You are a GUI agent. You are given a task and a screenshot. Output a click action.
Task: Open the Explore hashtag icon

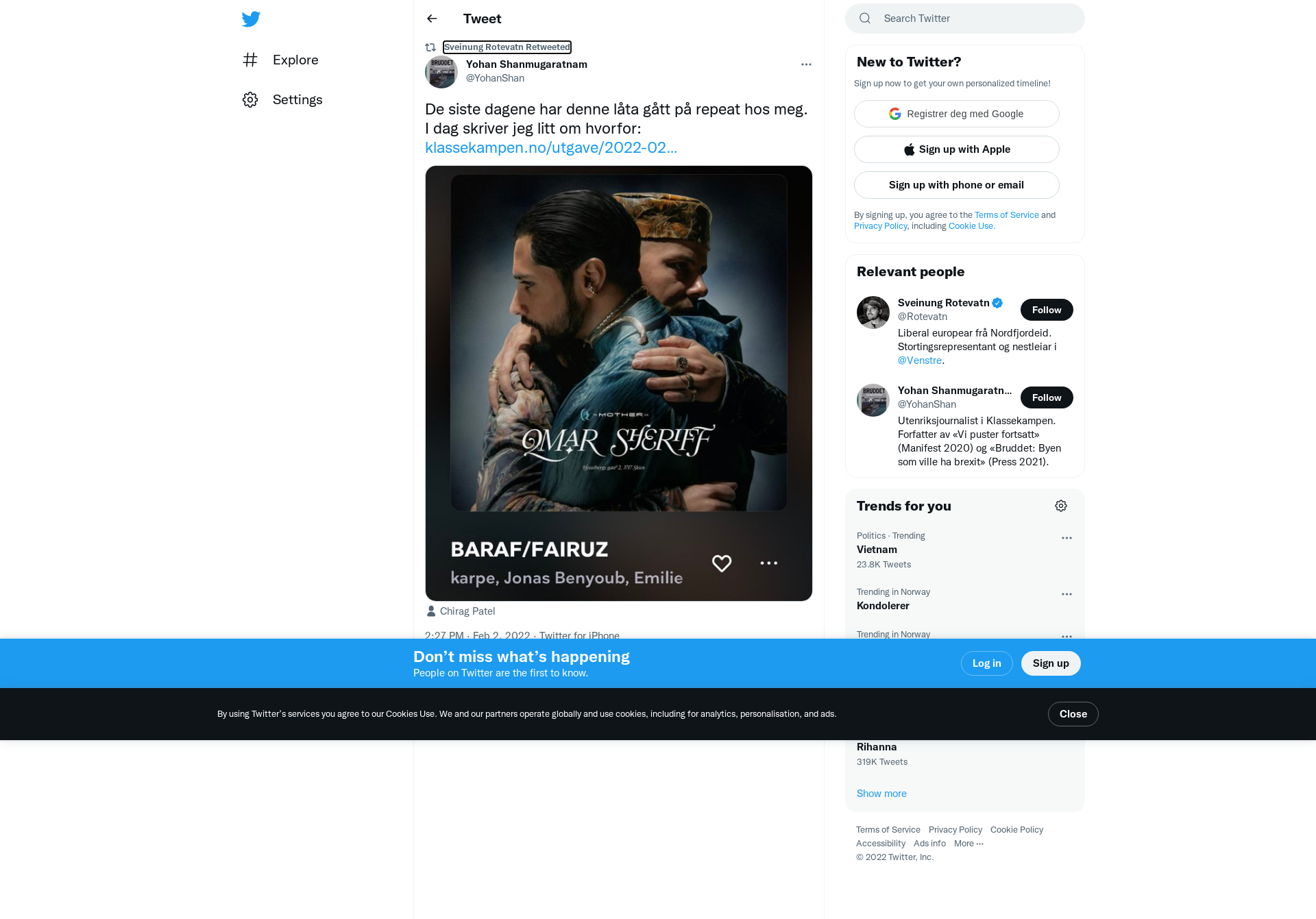[x=250, y=60]
